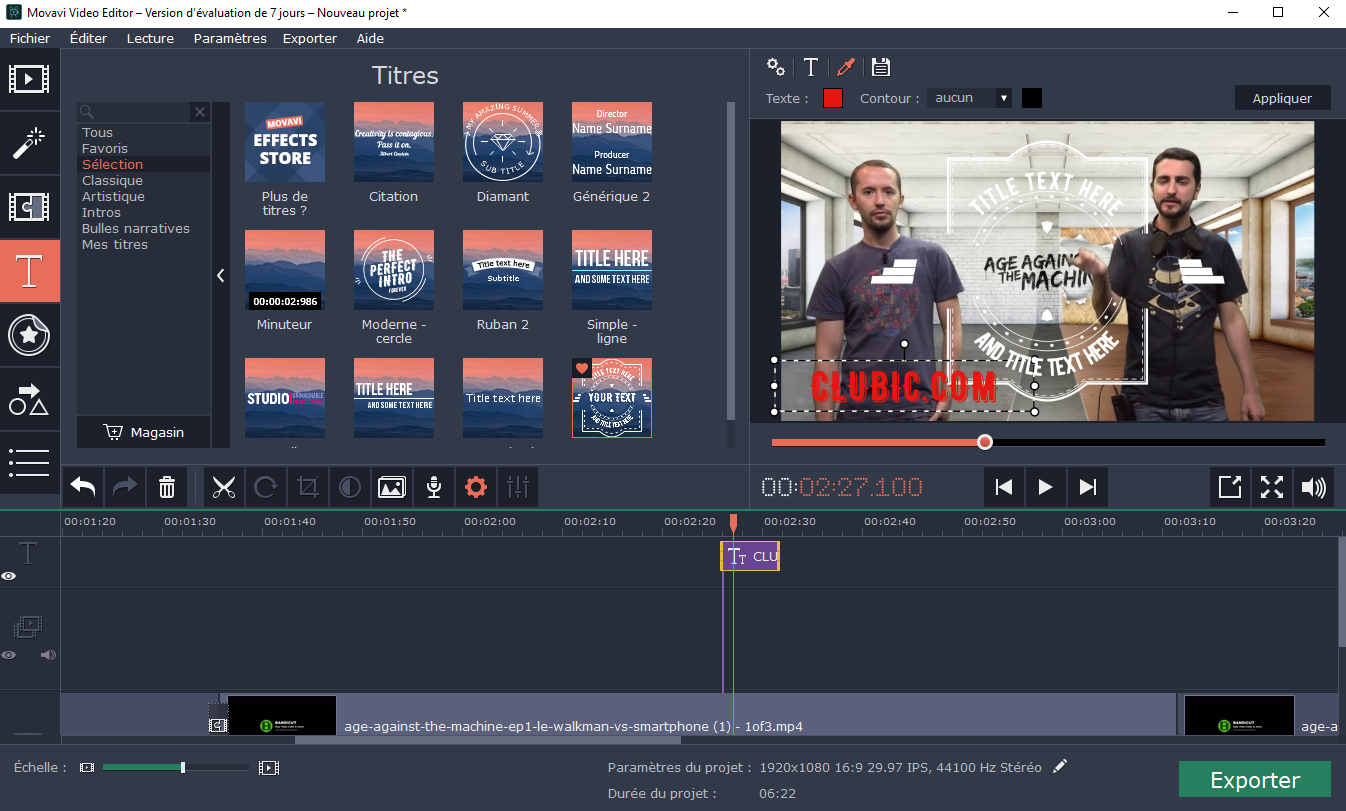Split clip with scissors icon
The height and width of the screenshot is (811, 1346).
point(224,487)
